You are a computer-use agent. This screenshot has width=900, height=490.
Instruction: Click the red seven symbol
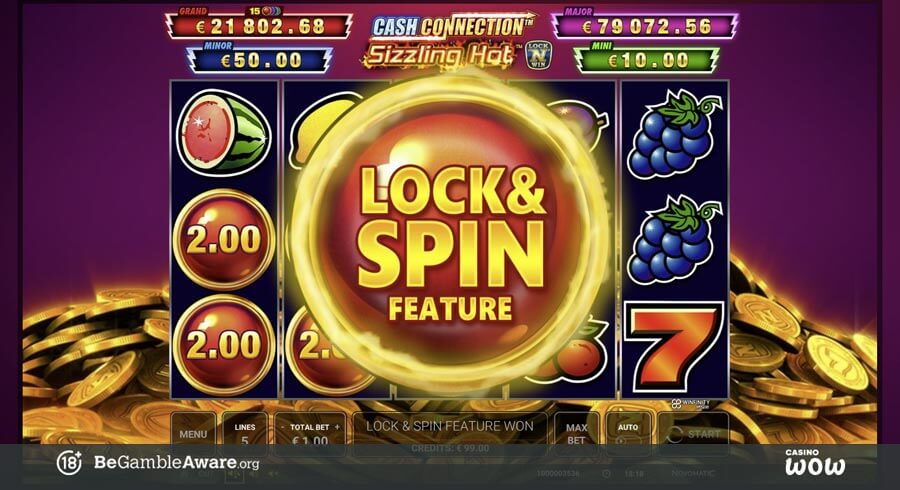coord(674,347)
